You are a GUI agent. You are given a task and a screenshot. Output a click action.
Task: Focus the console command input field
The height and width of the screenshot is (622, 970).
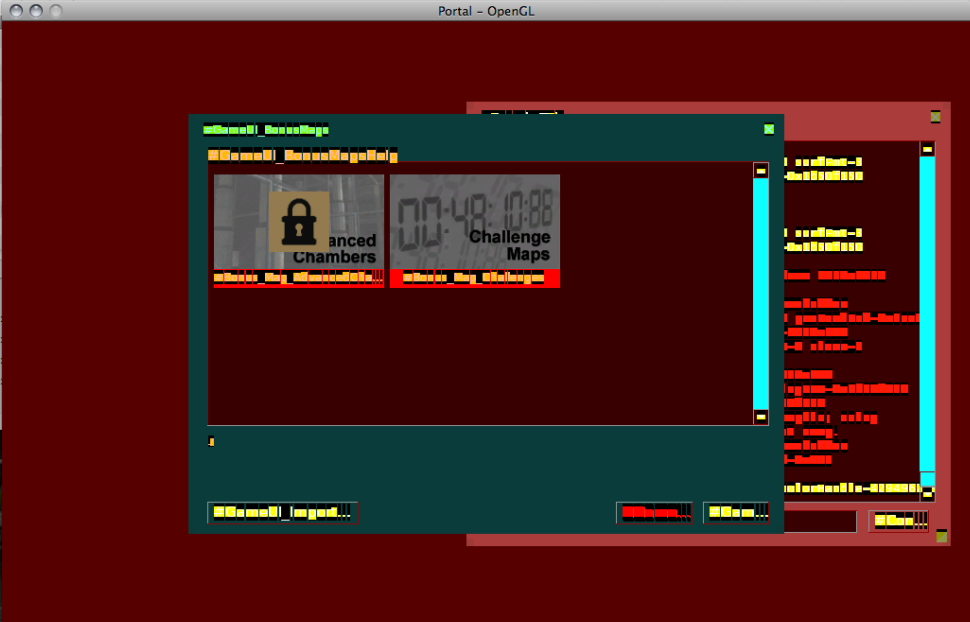tap(820, 522)
